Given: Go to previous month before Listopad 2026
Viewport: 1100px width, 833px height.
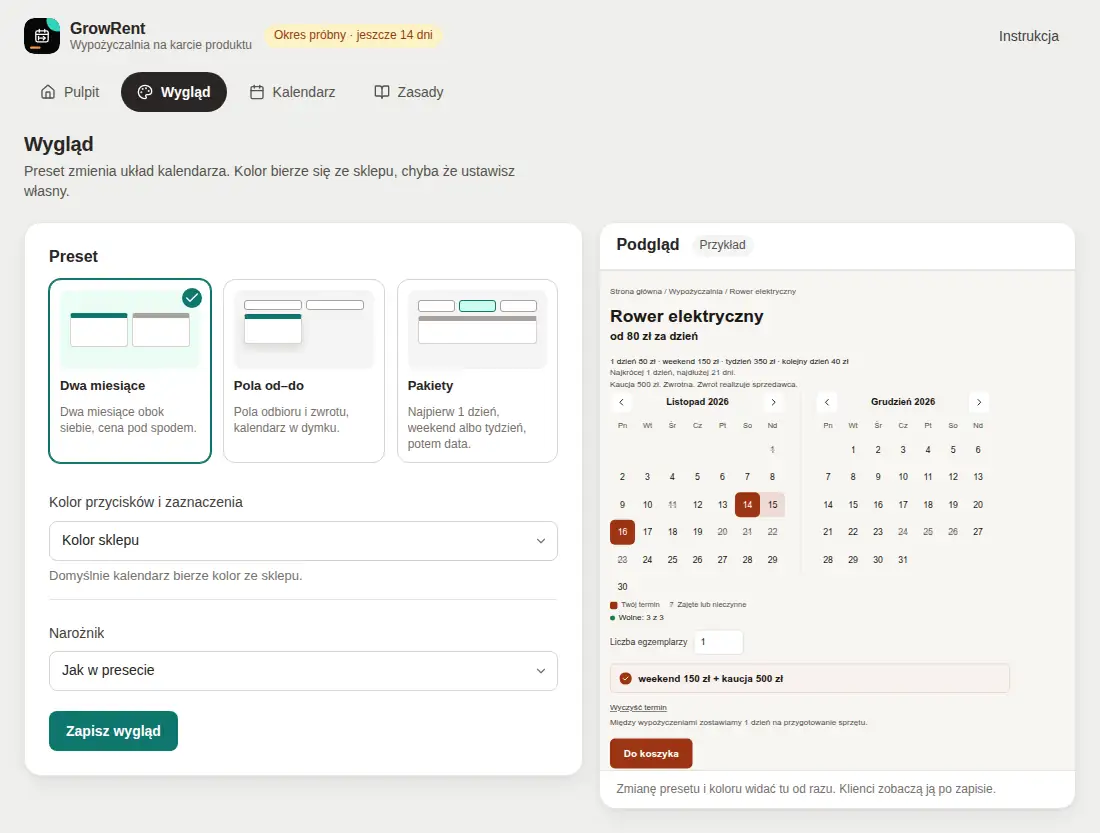Looking at the screenshot, I should [x=622, y=402].
